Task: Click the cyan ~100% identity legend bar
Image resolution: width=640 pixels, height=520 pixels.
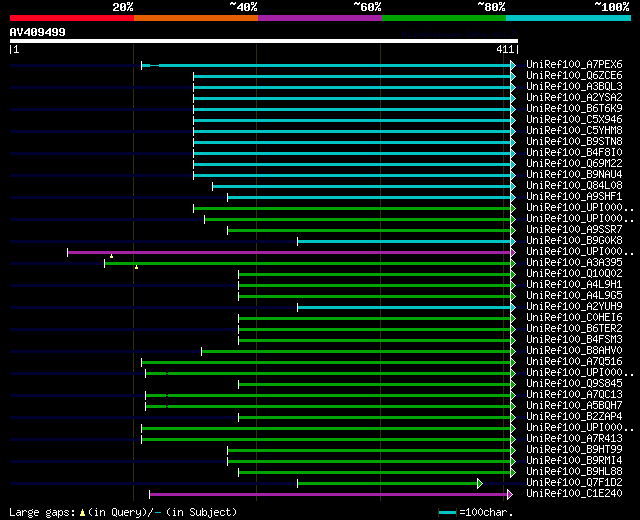Action: pyautogui.click(x=568, y=18)
